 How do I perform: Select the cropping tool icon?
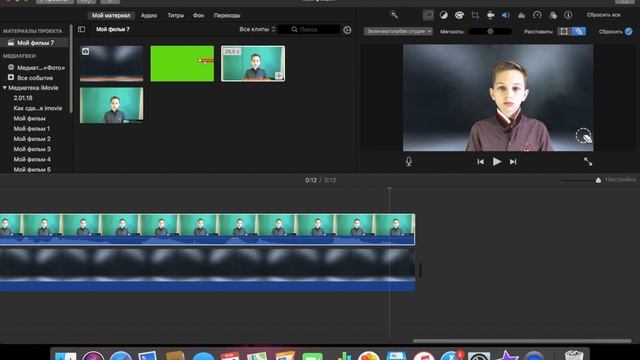[475, 15]
